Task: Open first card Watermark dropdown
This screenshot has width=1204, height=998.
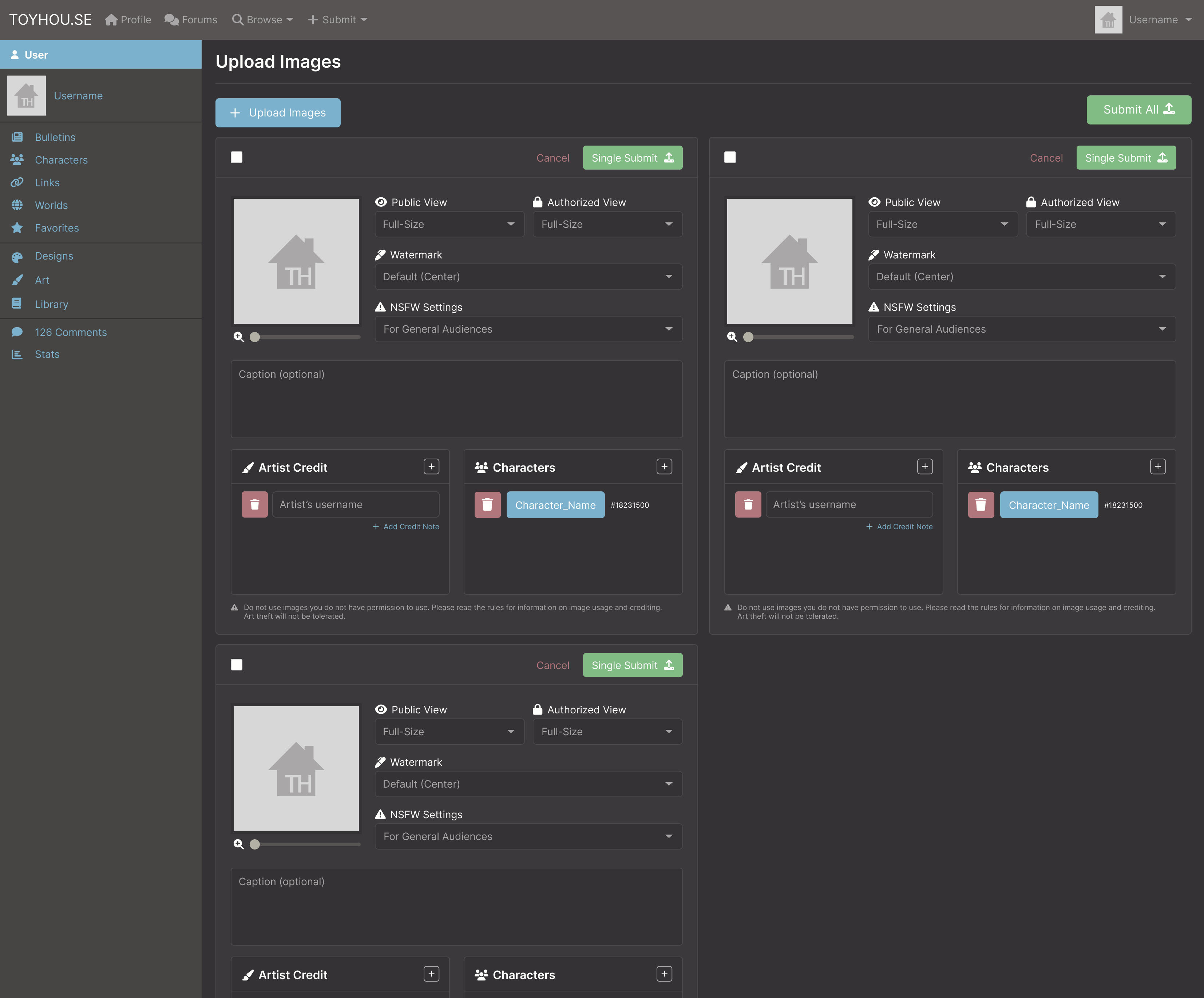Action: [x=528, y=276]
